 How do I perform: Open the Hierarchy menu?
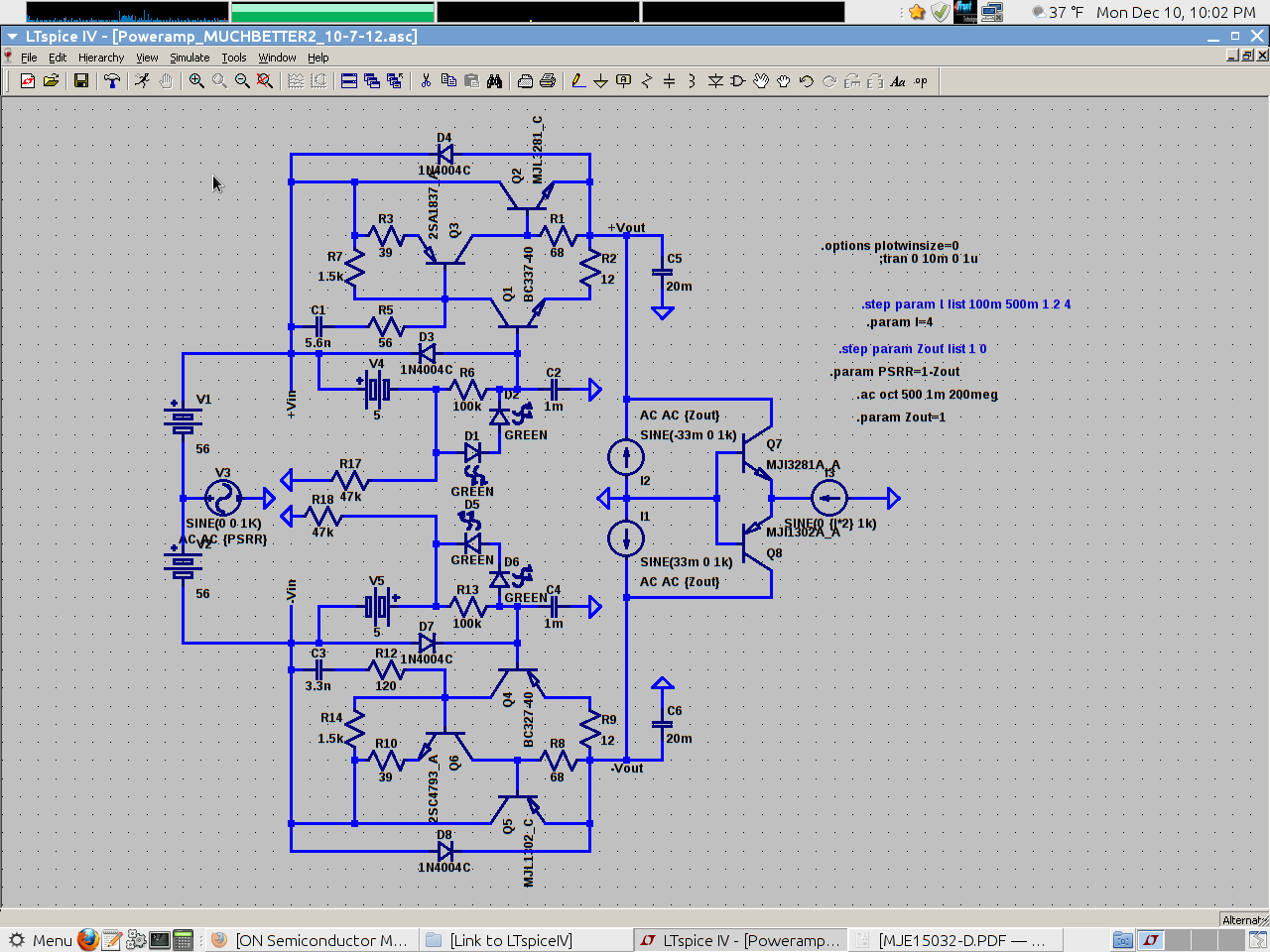101,58
